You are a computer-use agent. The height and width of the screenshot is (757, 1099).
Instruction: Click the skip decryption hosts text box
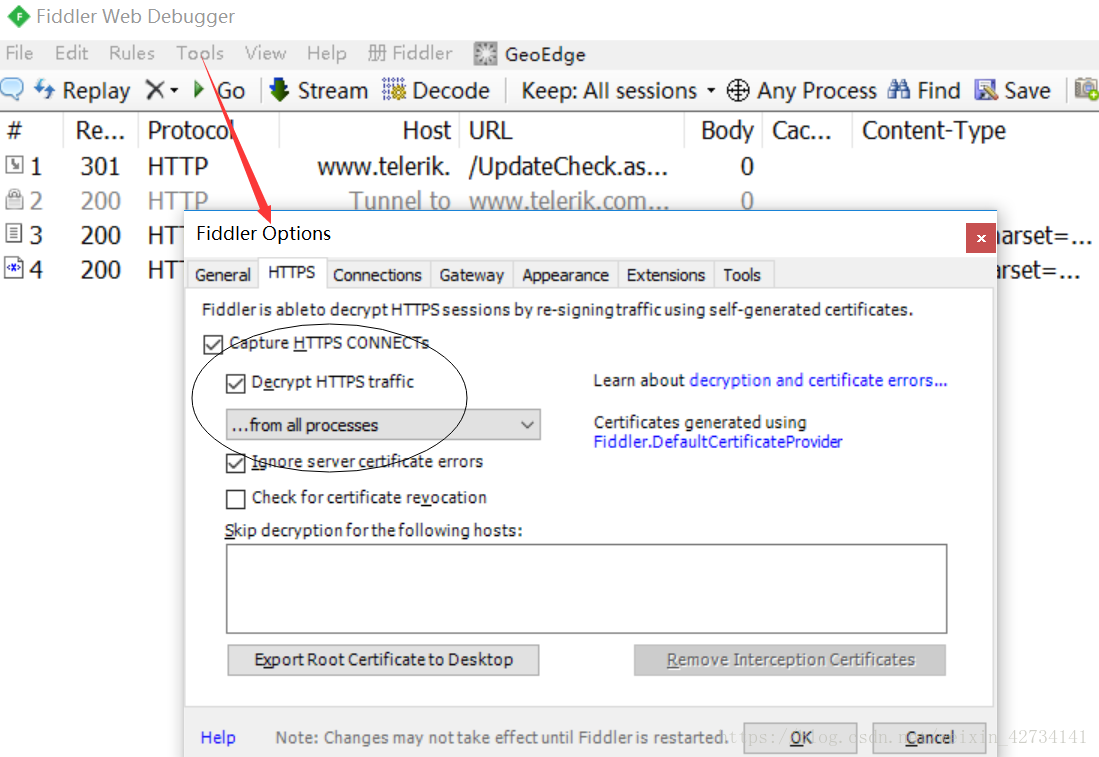pos(586,589)
